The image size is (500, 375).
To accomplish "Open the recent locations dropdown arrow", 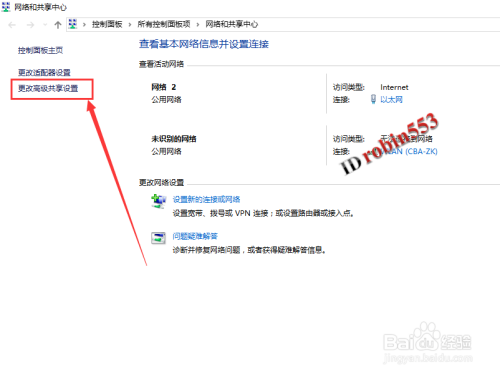I will pos(45,25).
